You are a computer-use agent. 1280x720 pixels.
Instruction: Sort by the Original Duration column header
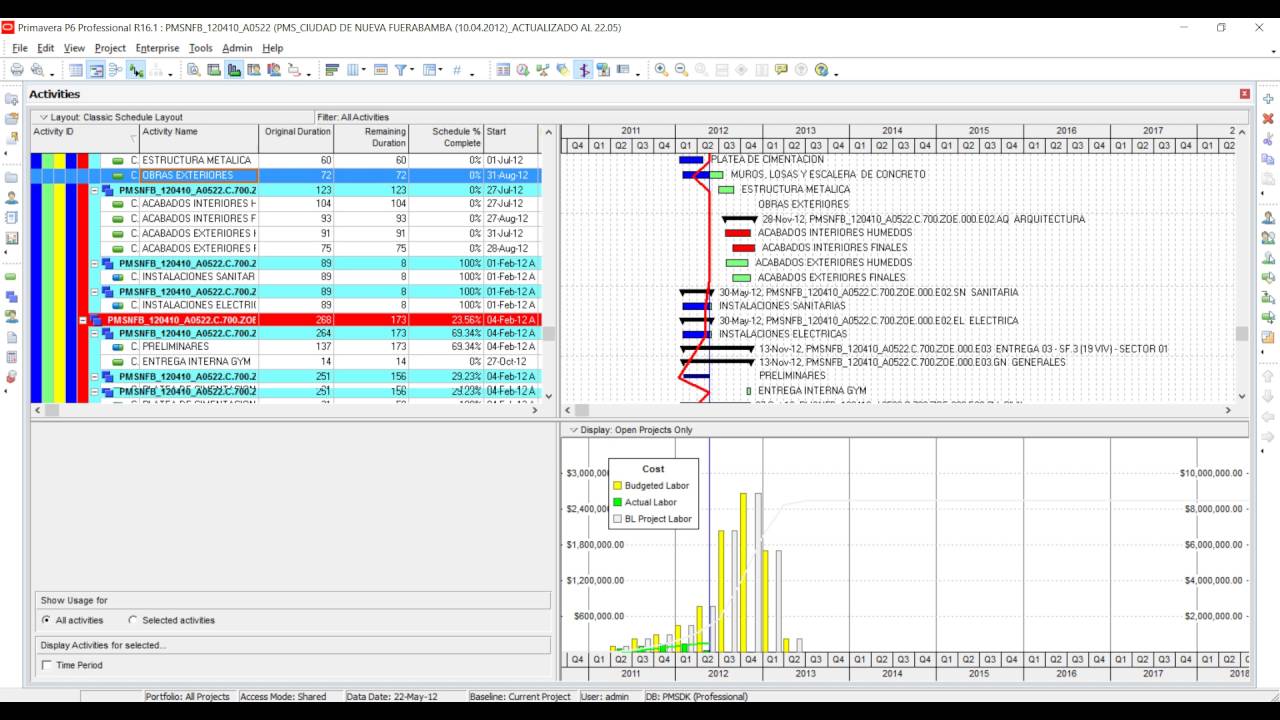[297, 138]
